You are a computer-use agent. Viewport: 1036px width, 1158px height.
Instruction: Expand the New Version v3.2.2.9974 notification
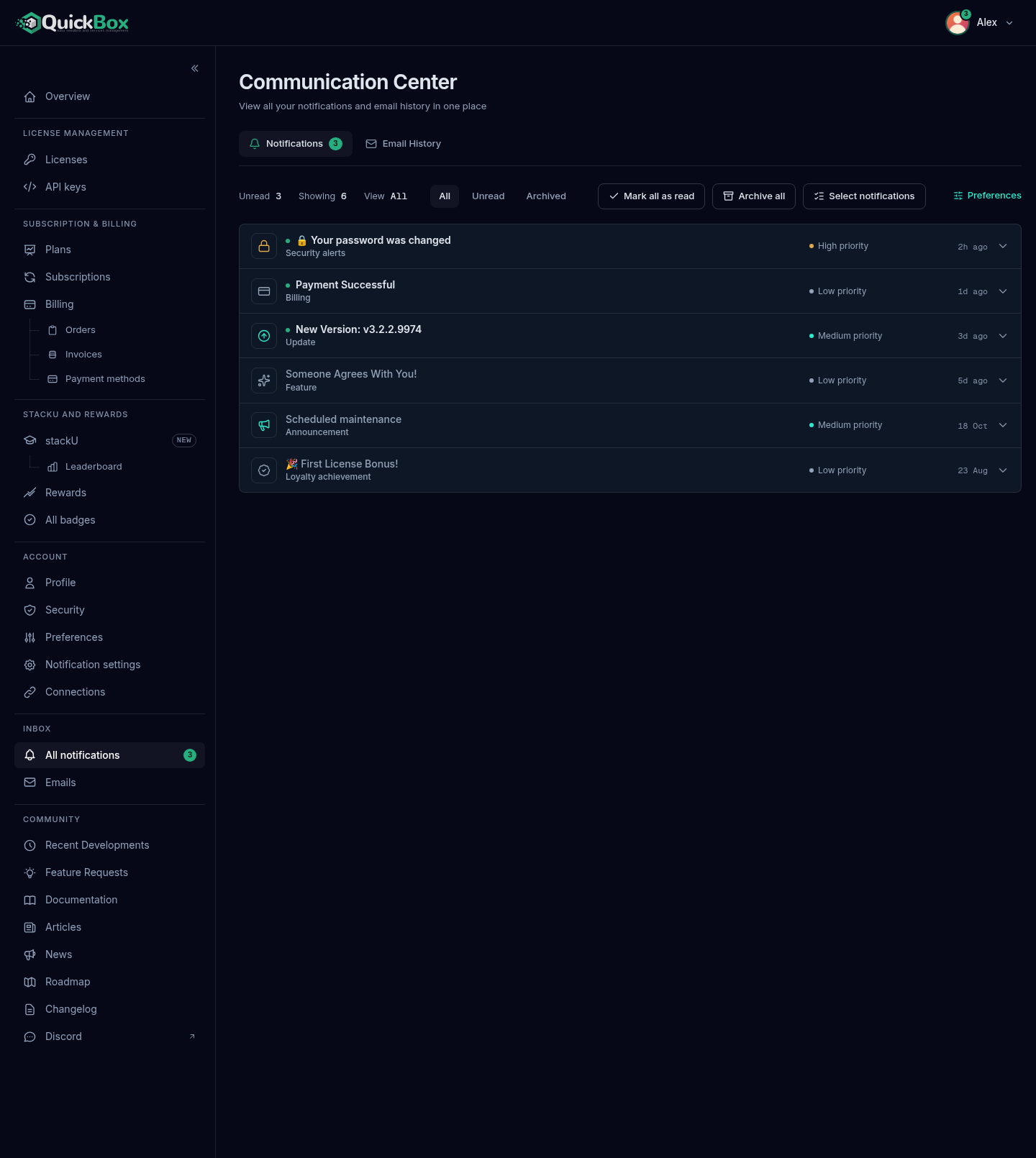click(1003, 336)
